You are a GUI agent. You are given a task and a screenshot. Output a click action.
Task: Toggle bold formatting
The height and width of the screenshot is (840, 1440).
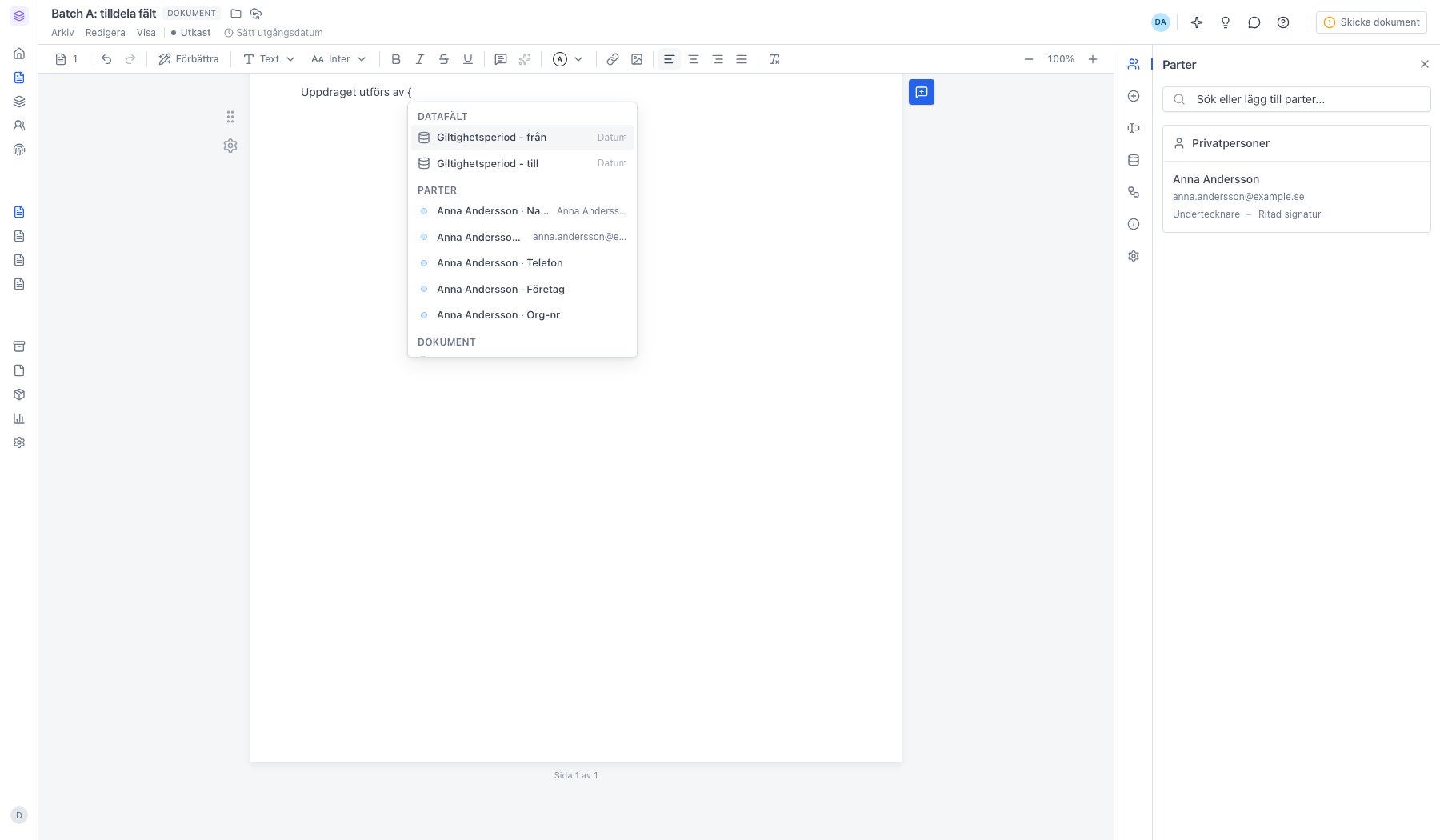point(396,59)
